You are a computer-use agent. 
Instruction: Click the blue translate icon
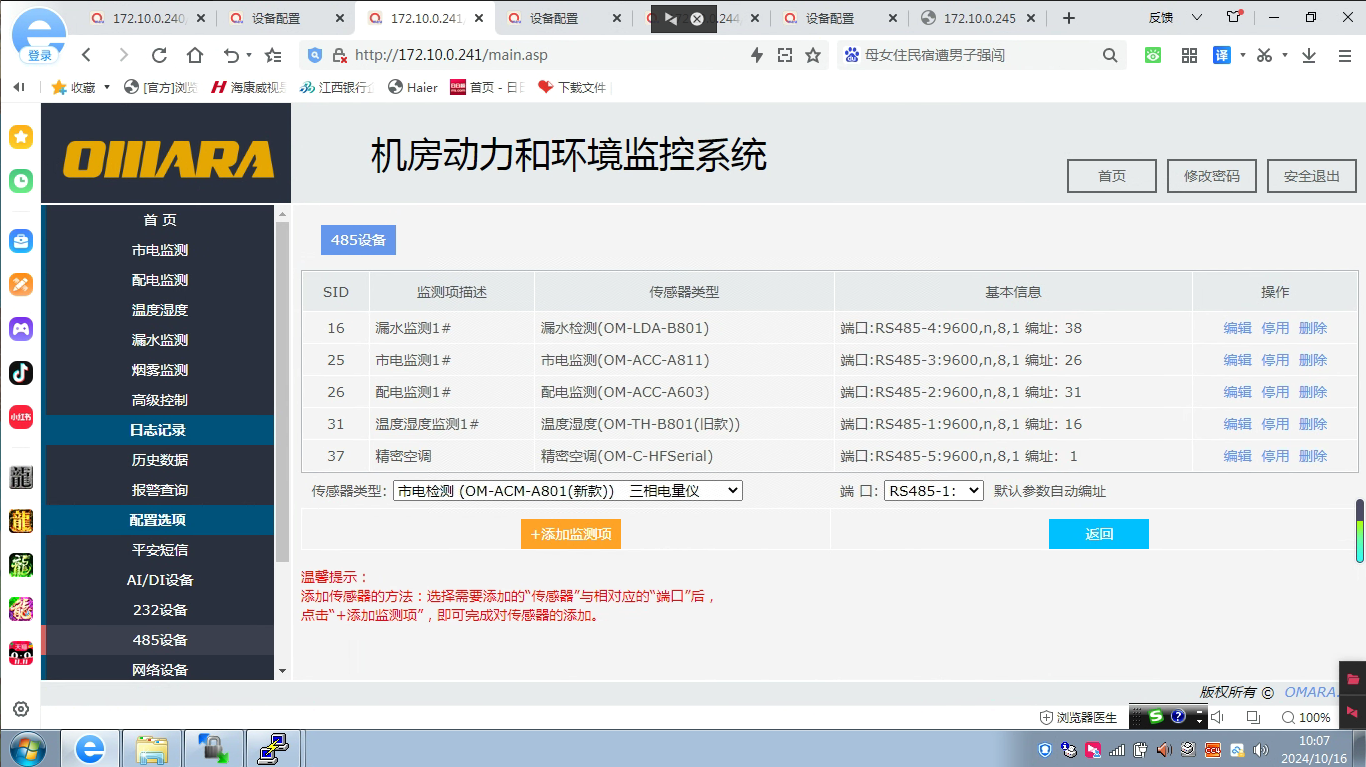coord(1222,55)
